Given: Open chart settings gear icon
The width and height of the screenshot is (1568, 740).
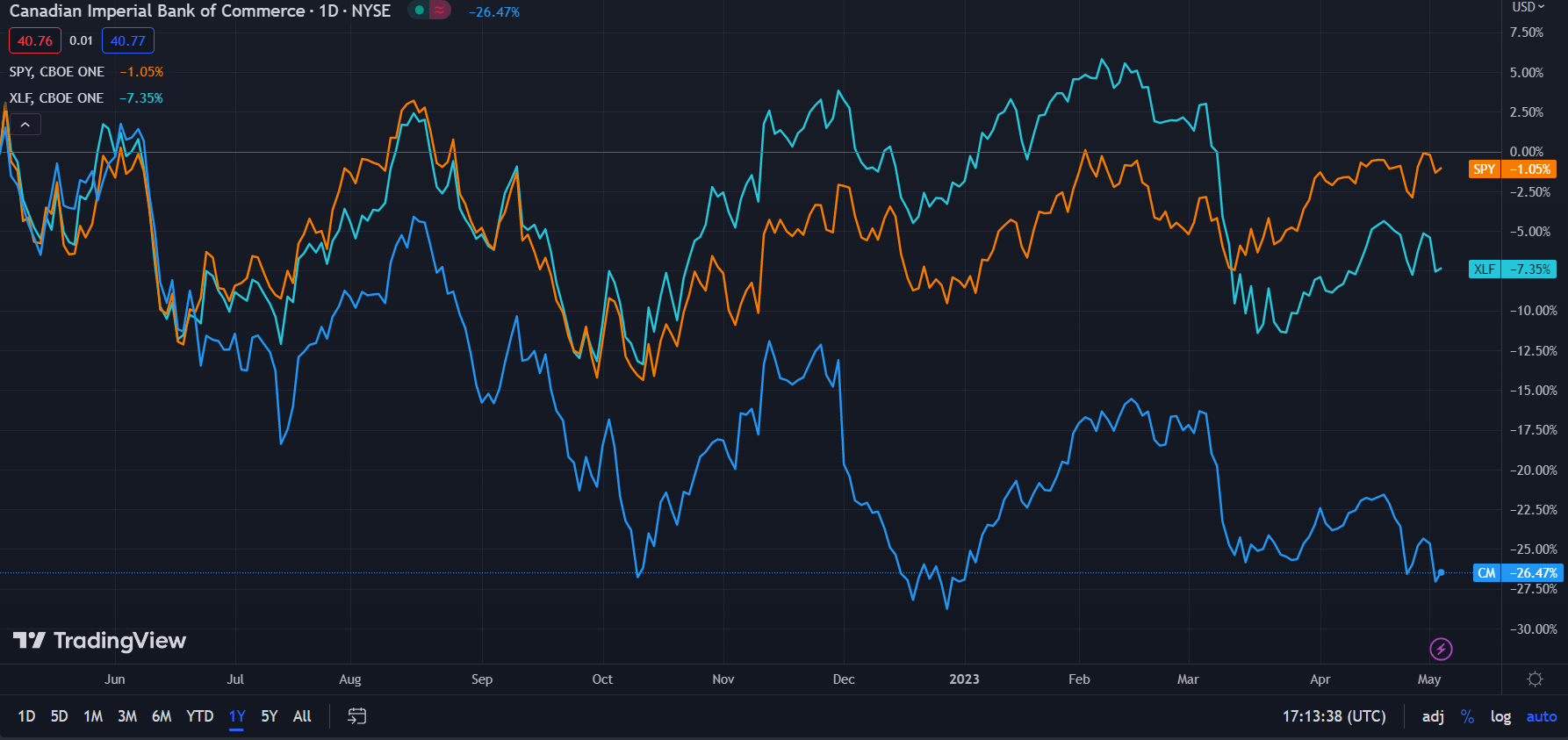Looking at the screenshot, I should 1535,679.
